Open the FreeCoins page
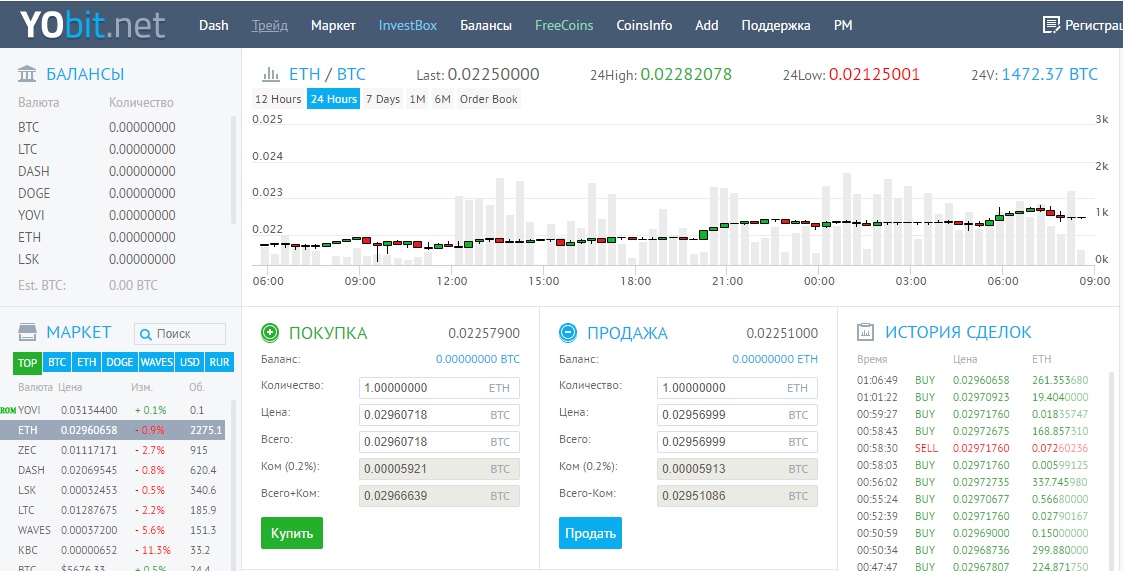 click(564, 25)
